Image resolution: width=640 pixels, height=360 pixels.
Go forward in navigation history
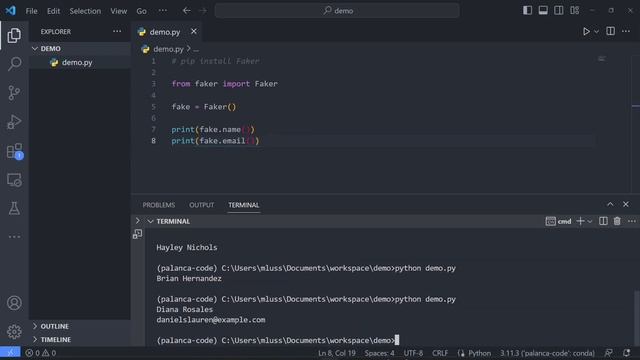coord(203,11)
